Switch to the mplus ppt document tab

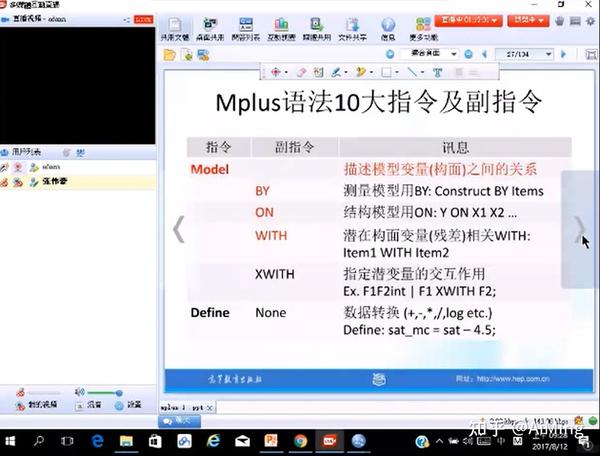point(182,408)
